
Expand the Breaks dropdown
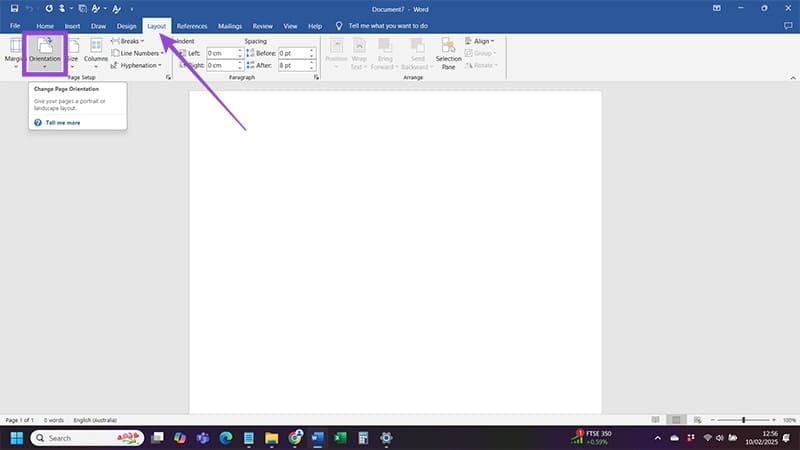tap(132, 41)
